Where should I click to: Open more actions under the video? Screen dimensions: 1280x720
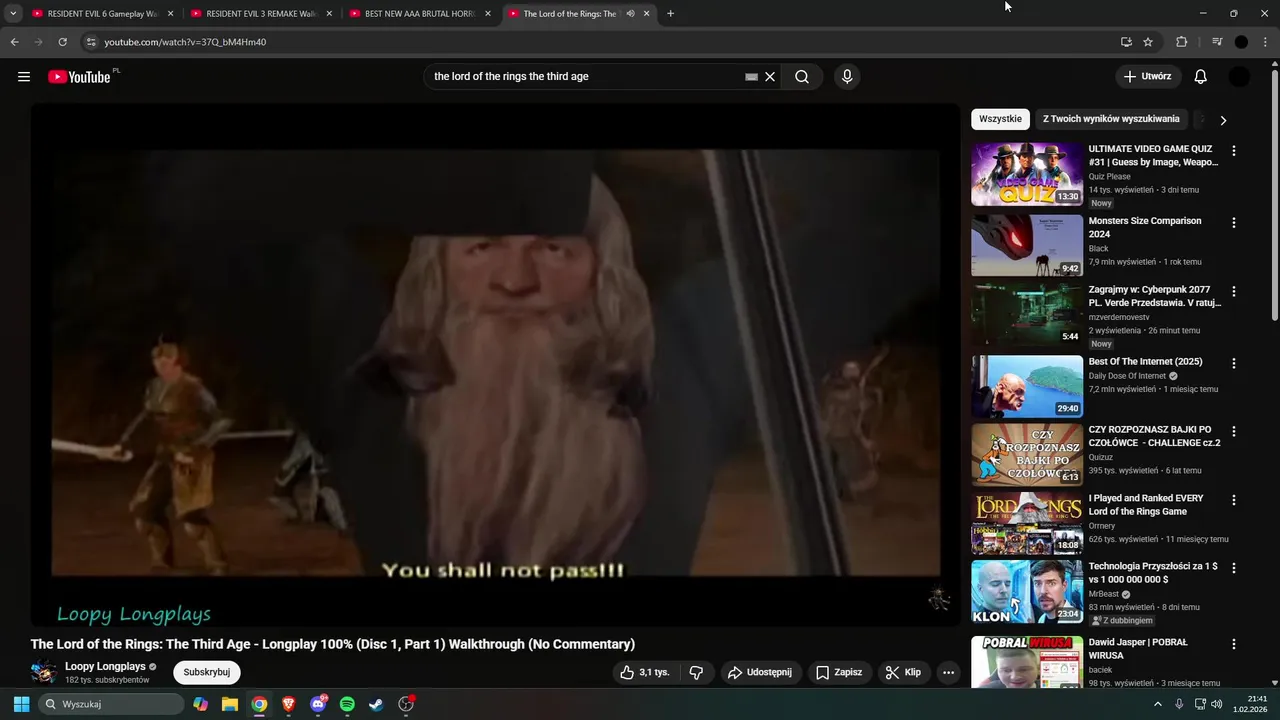(948, 673)
